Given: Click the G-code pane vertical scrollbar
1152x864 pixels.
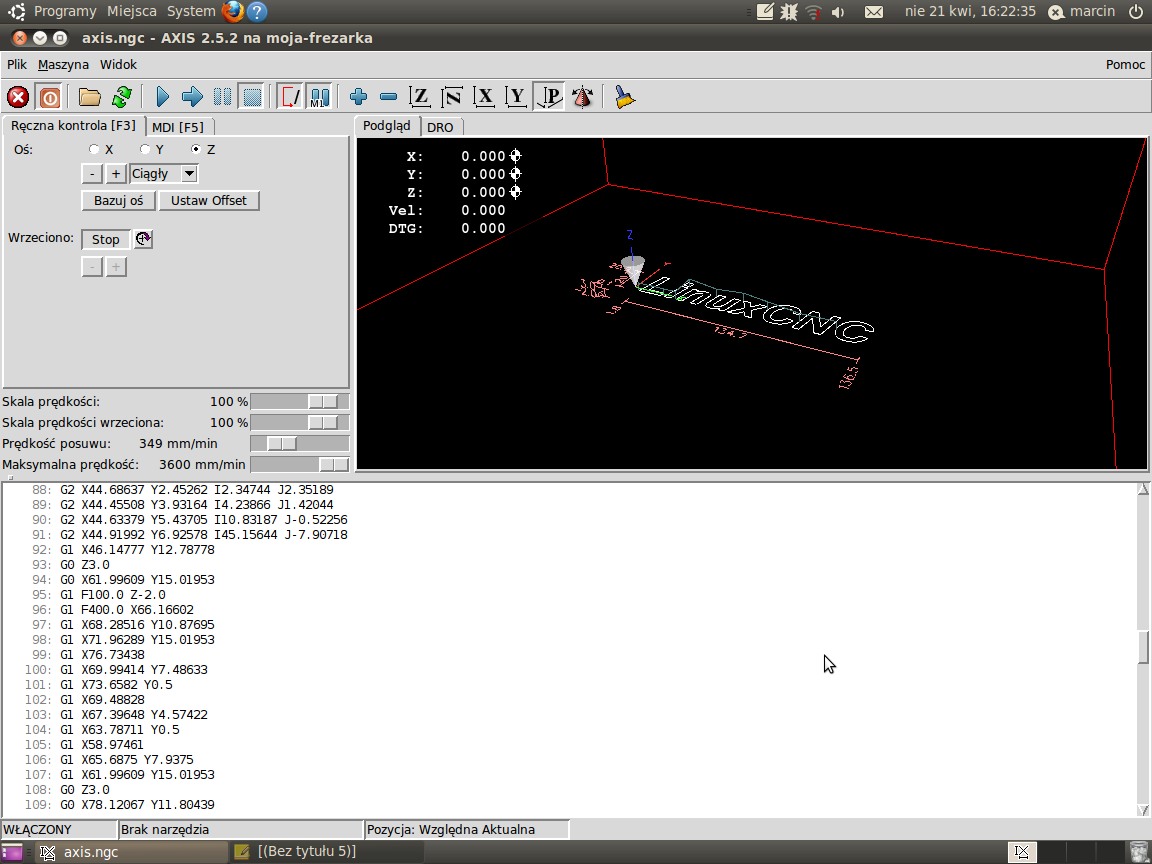Looking at the screenshot, I should pos(1143,649).
